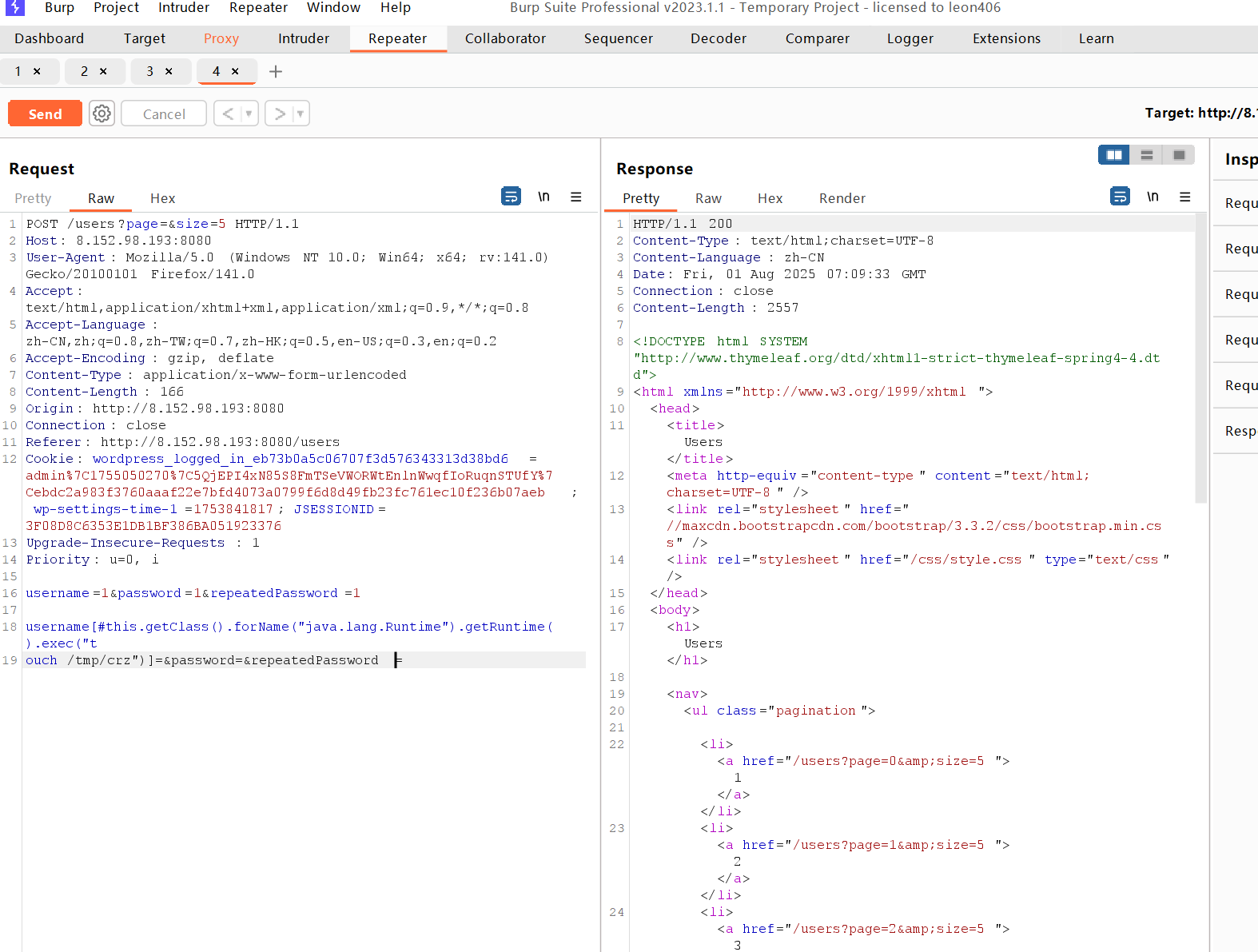
Task: Click the Target address label
Action: tap(1200, 113)
